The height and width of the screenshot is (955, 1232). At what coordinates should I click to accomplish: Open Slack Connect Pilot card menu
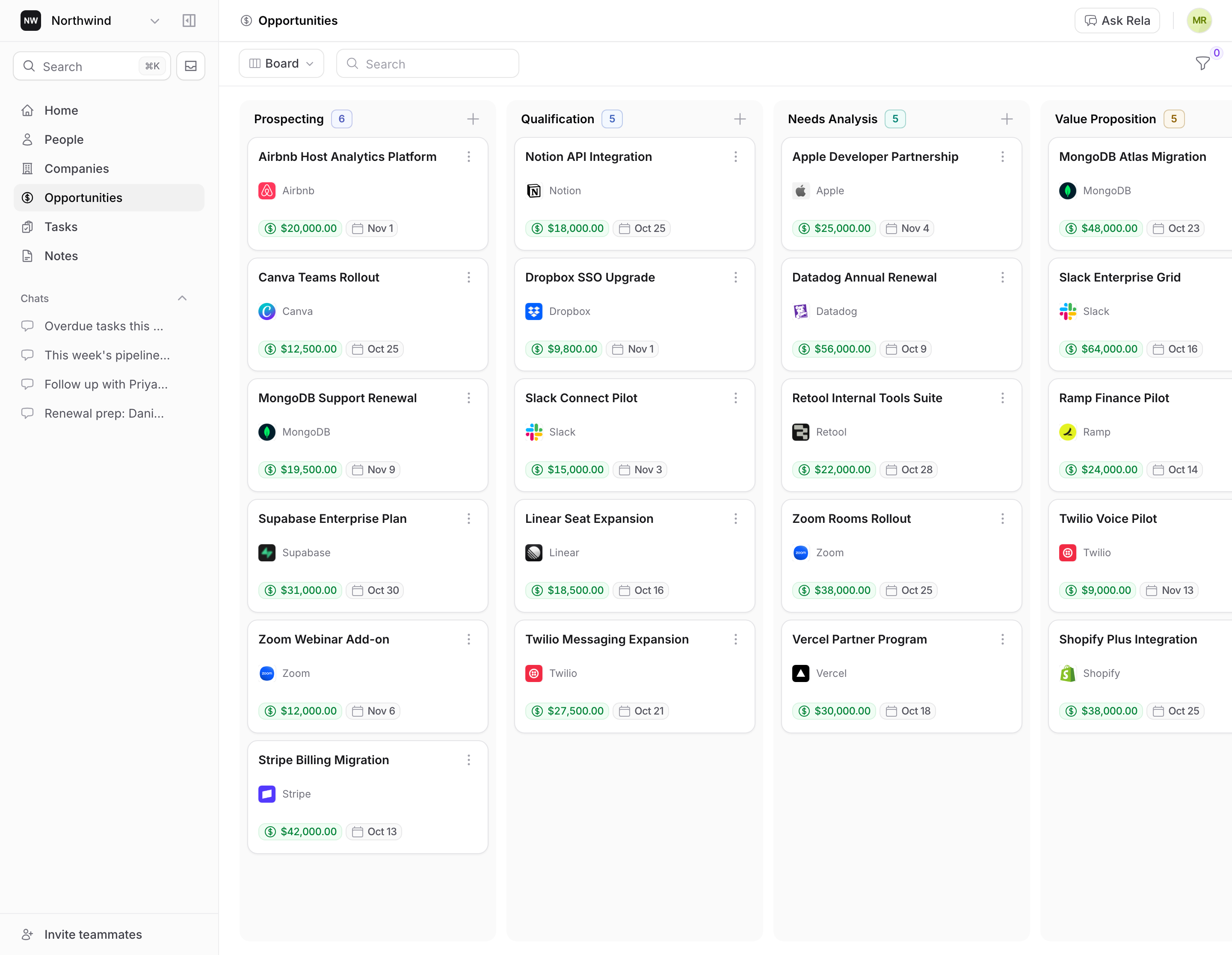coord(735,398)
